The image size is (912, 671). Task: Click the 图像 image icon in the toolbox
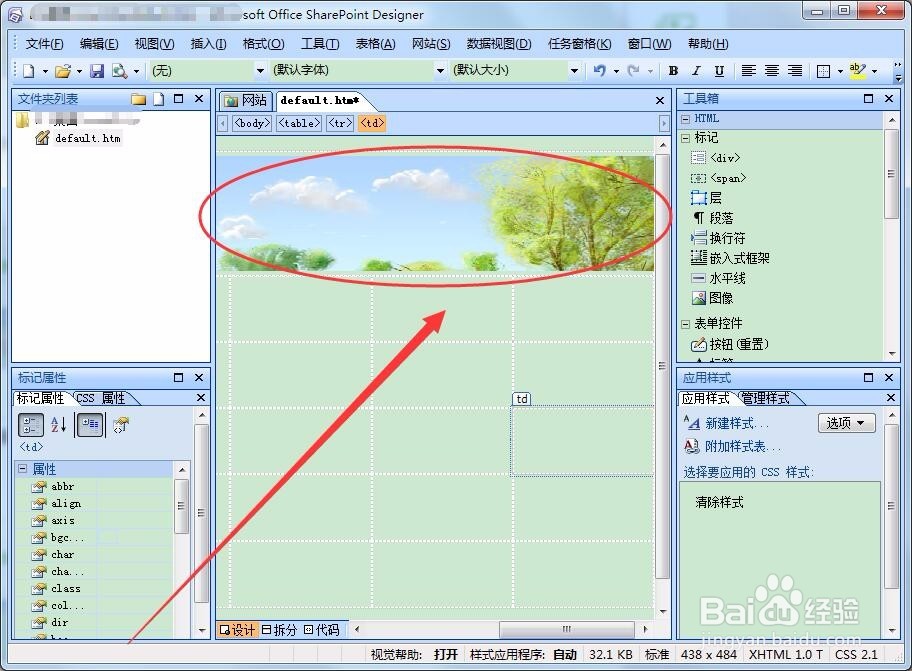pyautogui.click(x=698, y=298)
